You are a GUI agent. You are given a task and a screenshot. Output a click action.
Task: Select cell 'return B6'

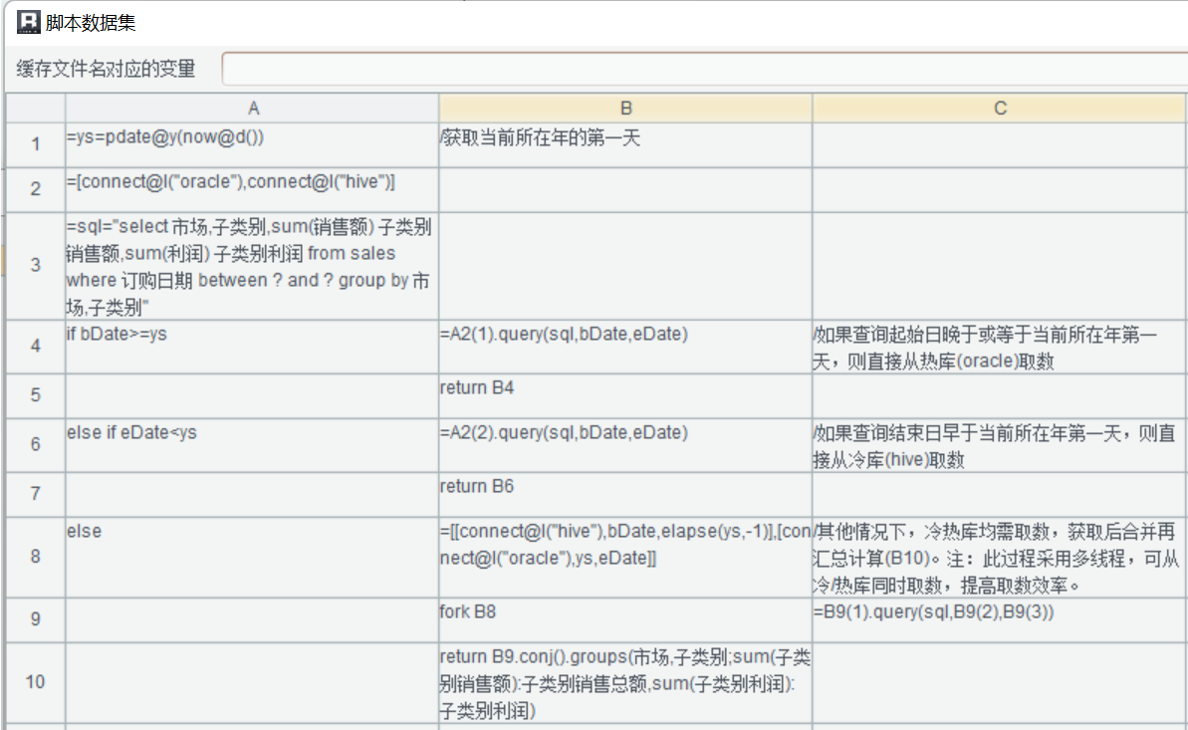tap(625, 494)
